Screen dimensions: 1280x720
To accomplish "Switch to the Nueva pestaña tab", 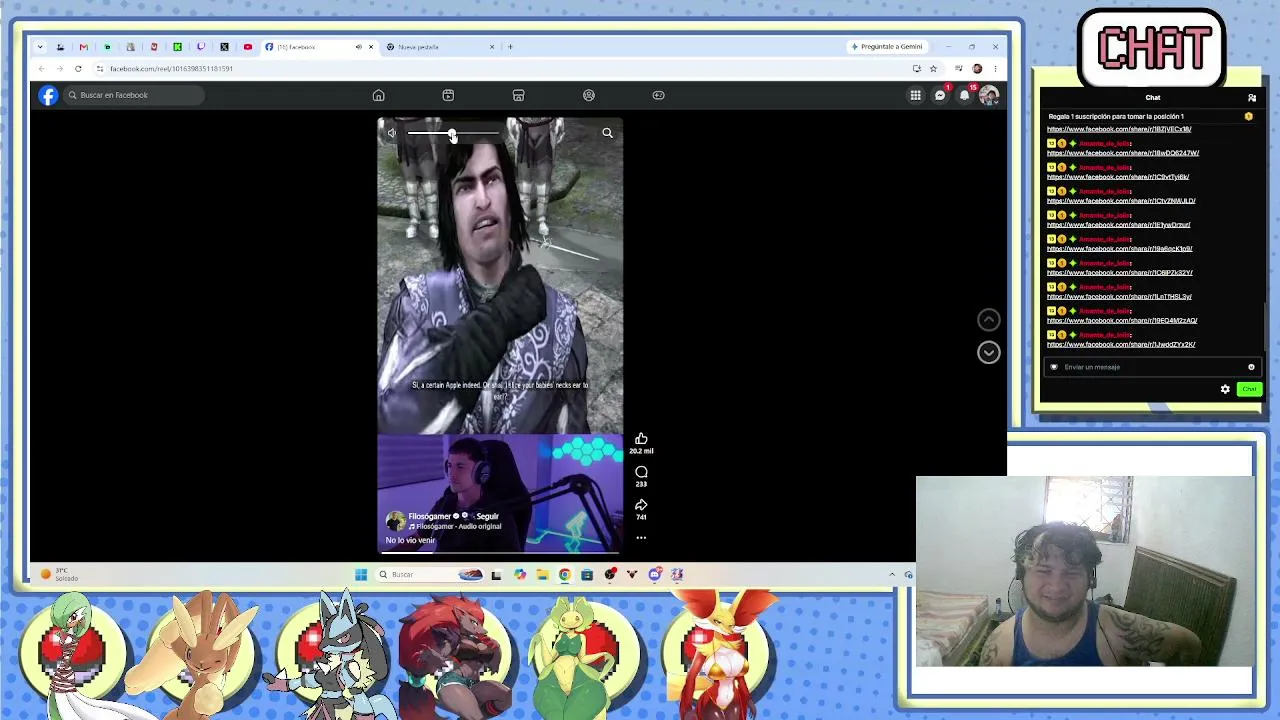I will [440, 47].
